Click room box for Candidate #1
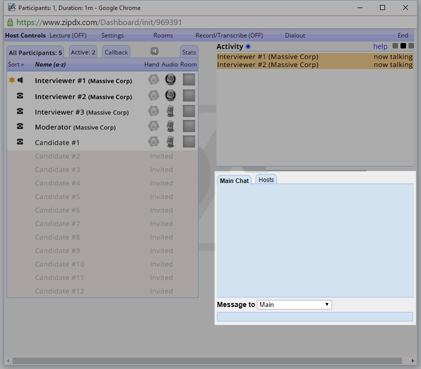 coord(189,141)
